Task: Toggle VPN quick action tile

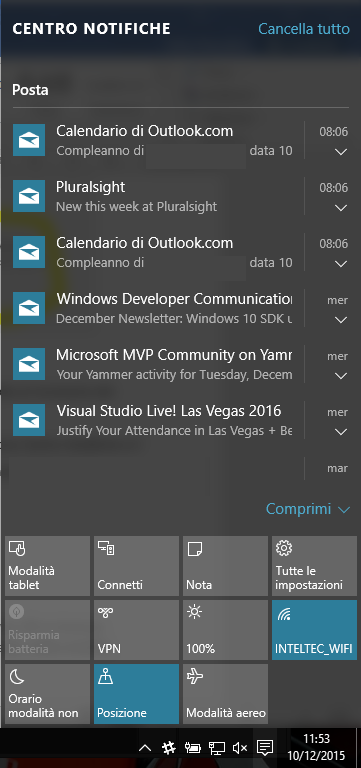Action: click(136, 630)
